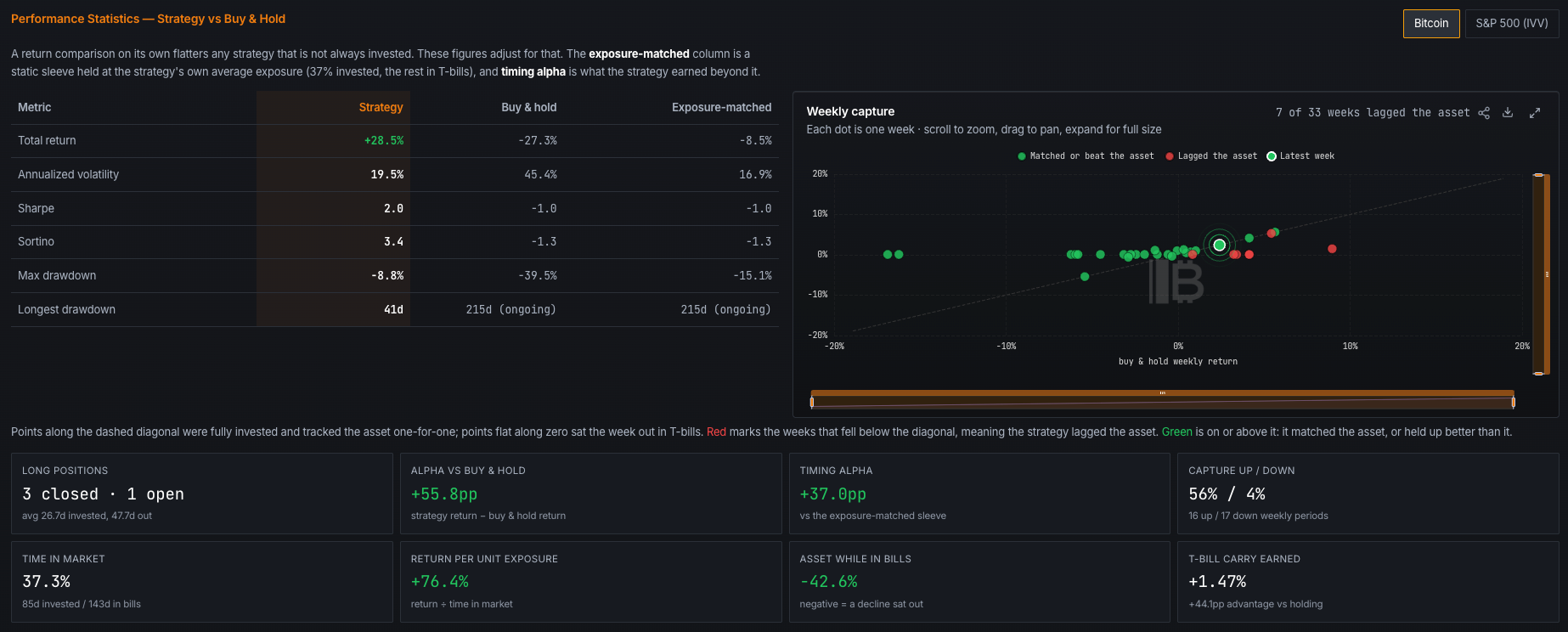Select Exposure-matched total return -8.5%
Image resolution: width=1568 pixels, height=632 pixels.
[x=756, y=141]
